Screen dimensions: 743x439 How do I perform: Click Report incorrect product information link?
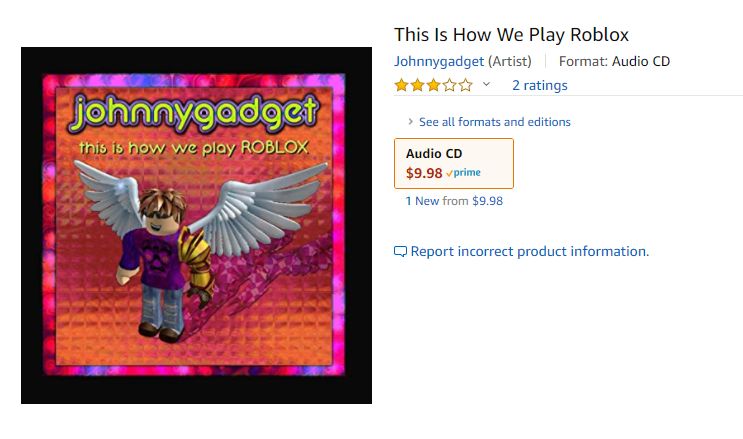pos(530,251)
